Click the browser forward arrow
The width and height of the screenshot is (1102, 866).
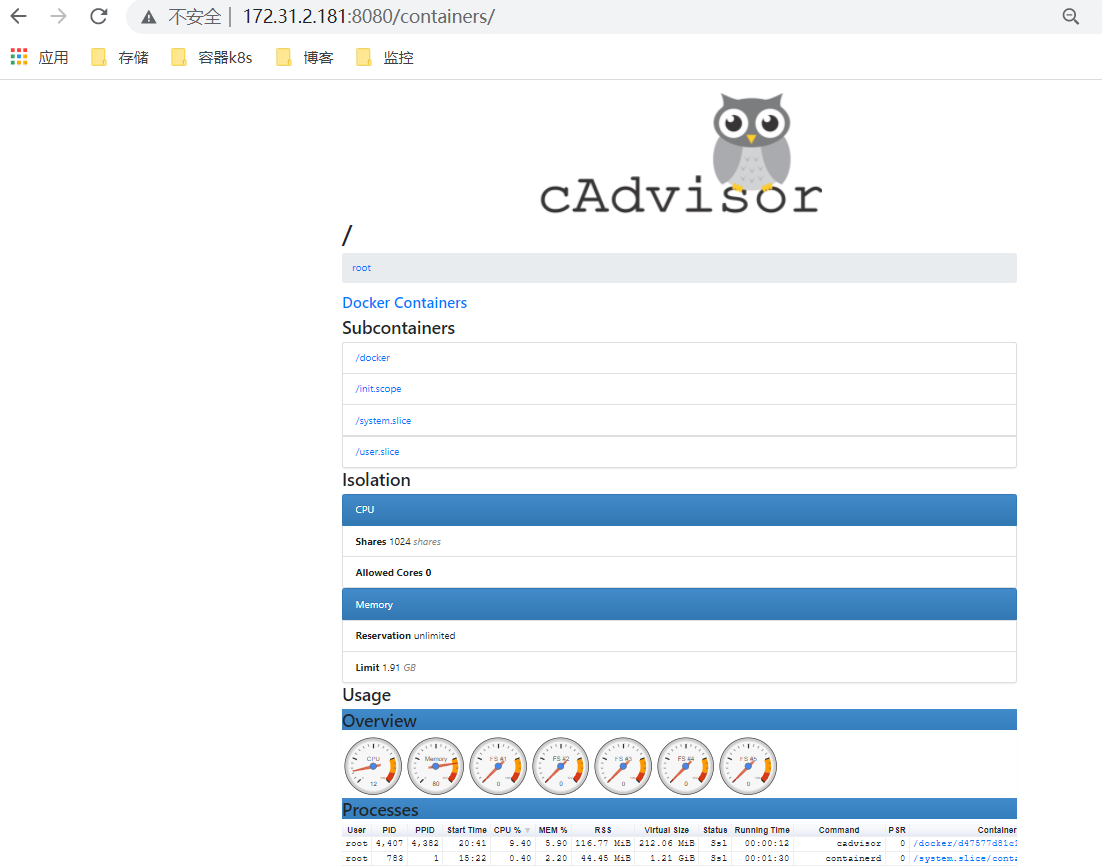(x=59, y=16)
